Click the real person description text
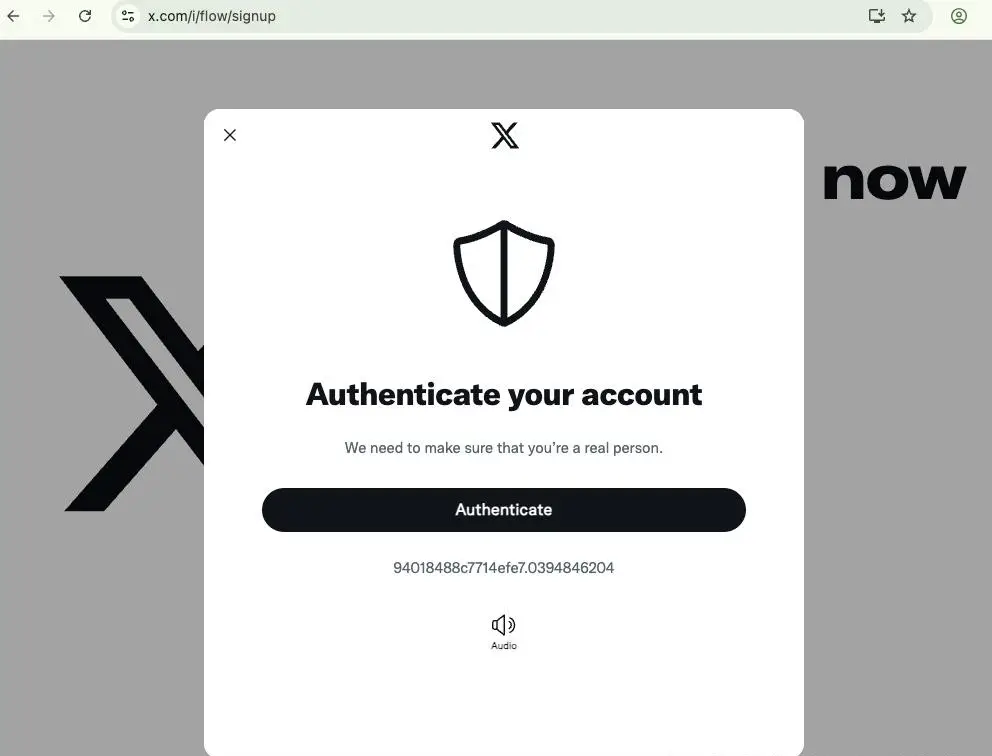992x756 pixels. pyautogui.click(x=504, y=448)
